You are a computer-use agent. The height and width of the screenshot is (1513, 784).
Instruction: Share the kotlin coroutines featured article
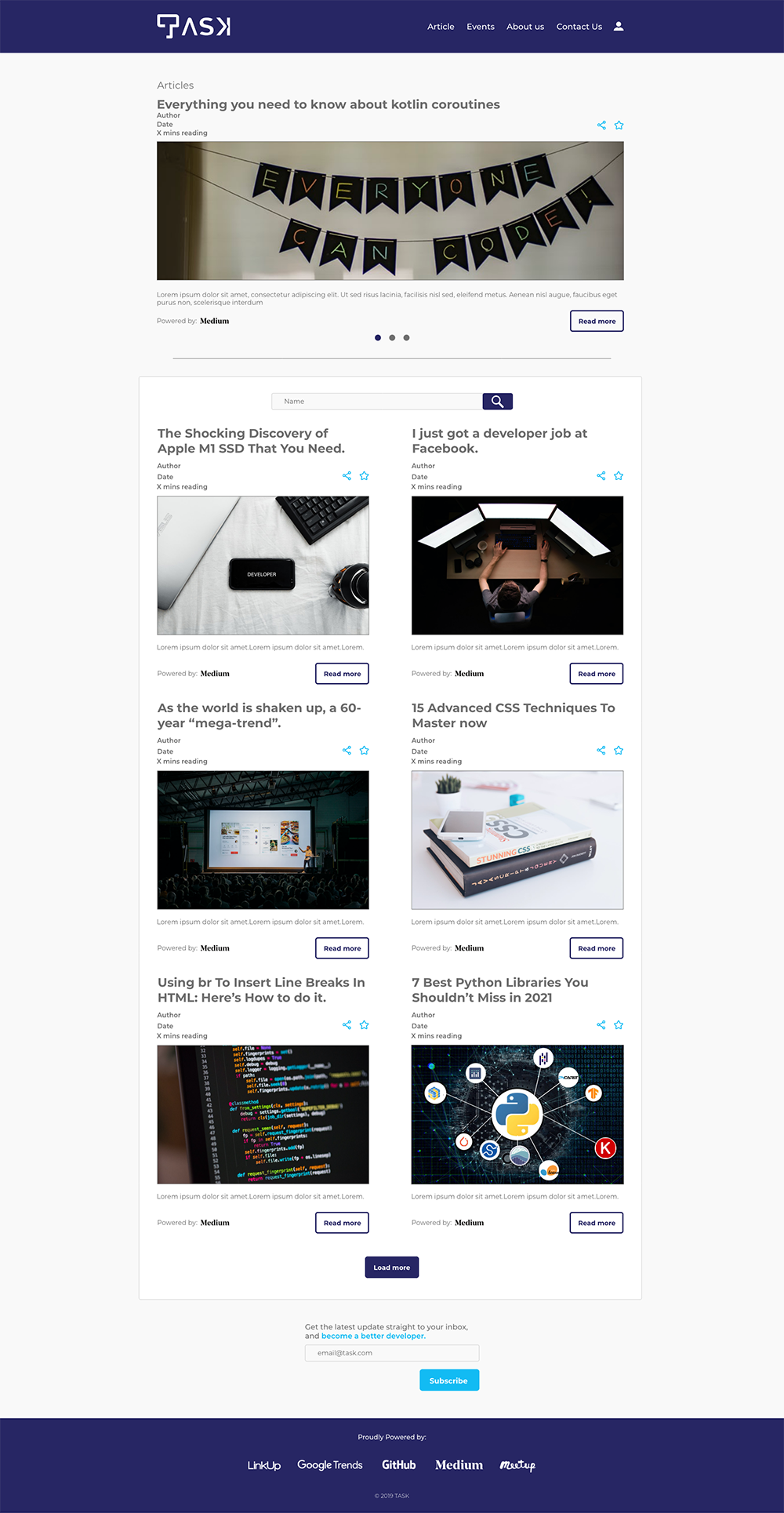601,125
